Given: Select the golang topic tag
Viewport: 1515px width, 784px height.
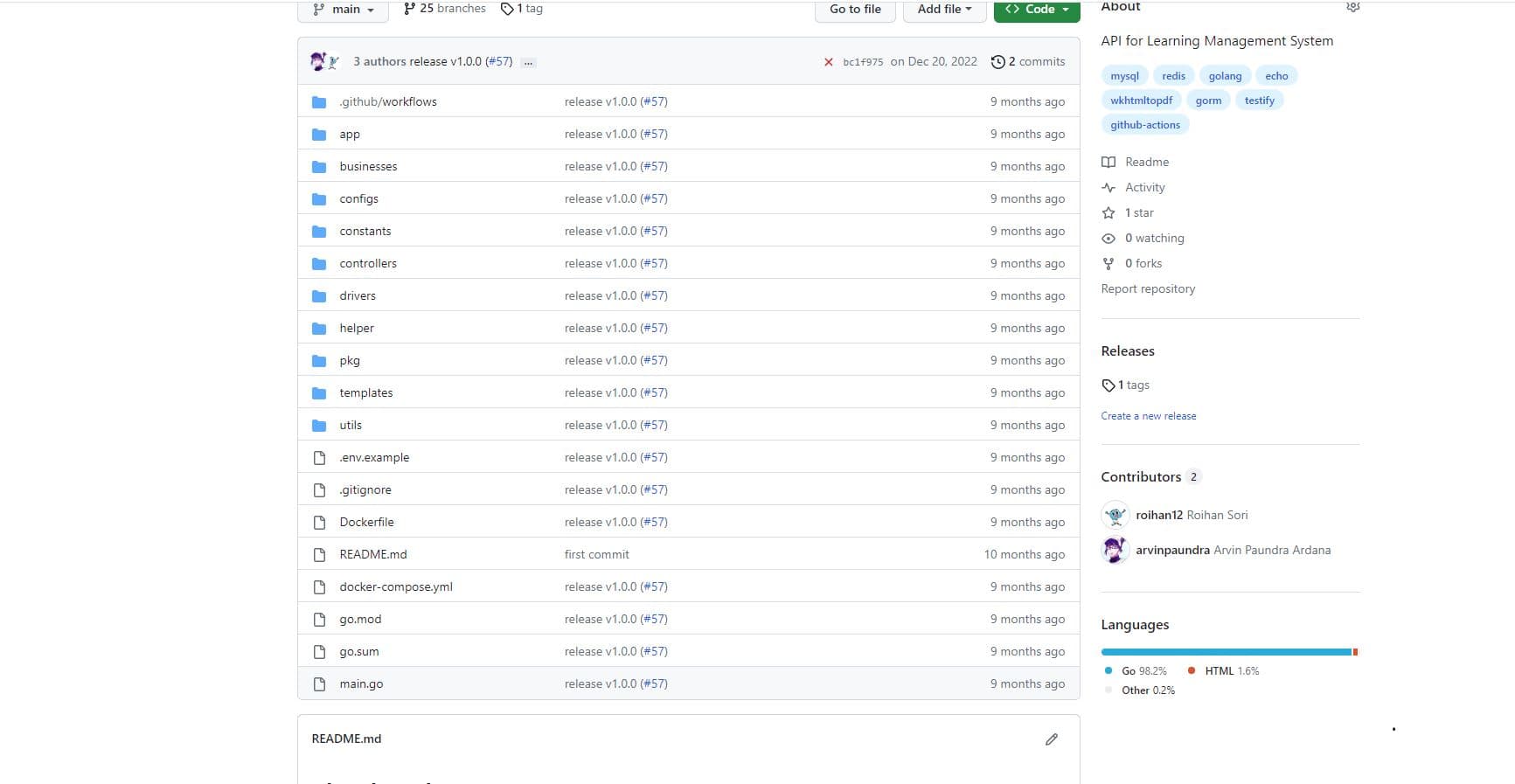Looking at the screenshot, I should point(1225,76).
